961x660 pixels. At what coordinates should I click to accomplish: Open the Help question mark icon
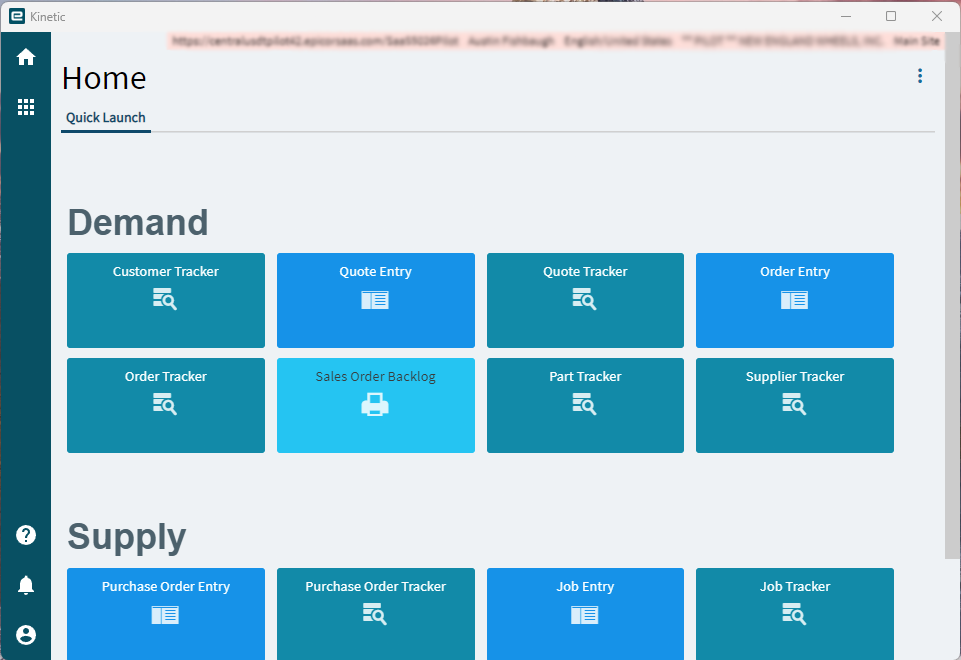coord(26,535)
